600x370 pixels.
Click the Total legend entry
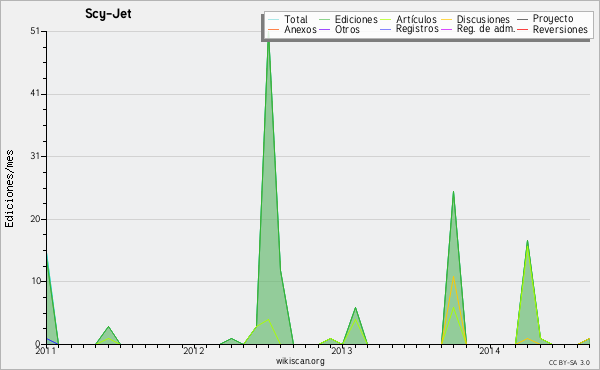pos(289,19)
